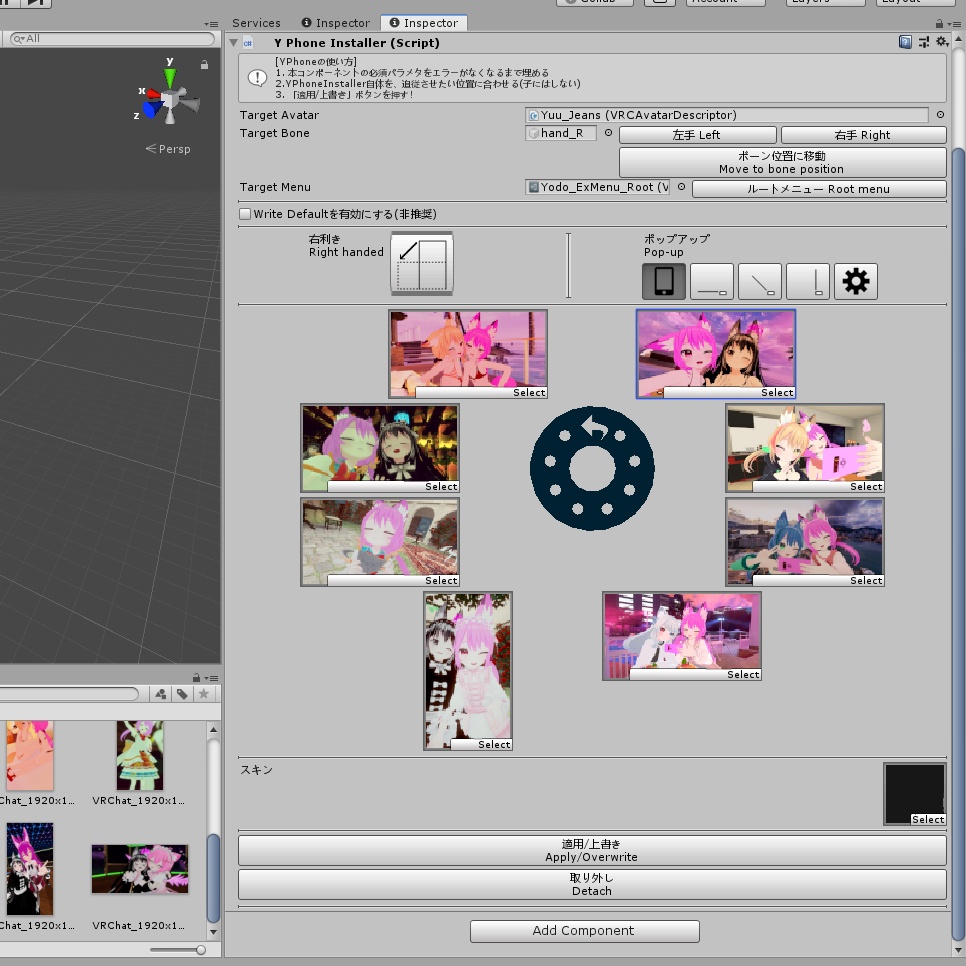The height and width of the screenshot is (966, 966).
Task: Click the Project panel scroll up arrow
Action: (x=214, y=729)
